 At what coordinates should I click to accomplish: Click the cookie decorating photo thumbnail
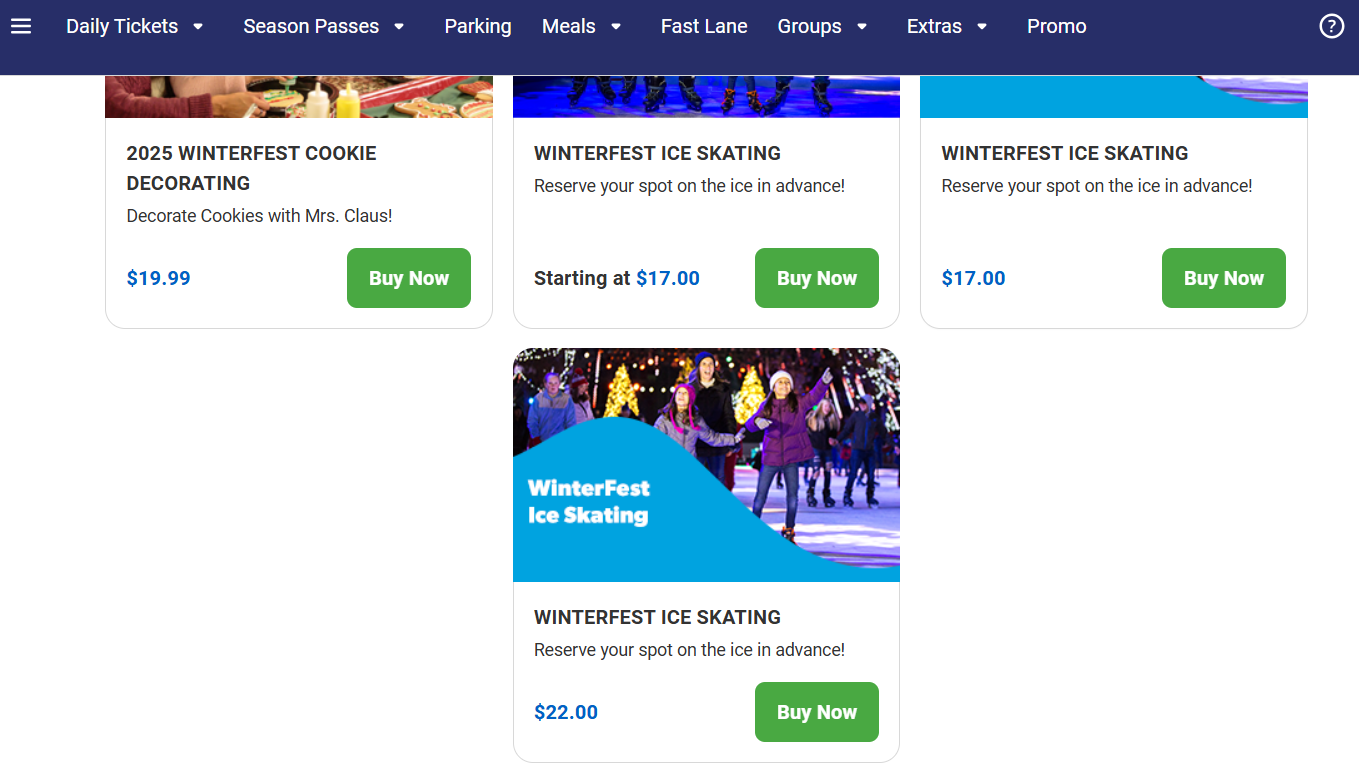tap(299, 97)
